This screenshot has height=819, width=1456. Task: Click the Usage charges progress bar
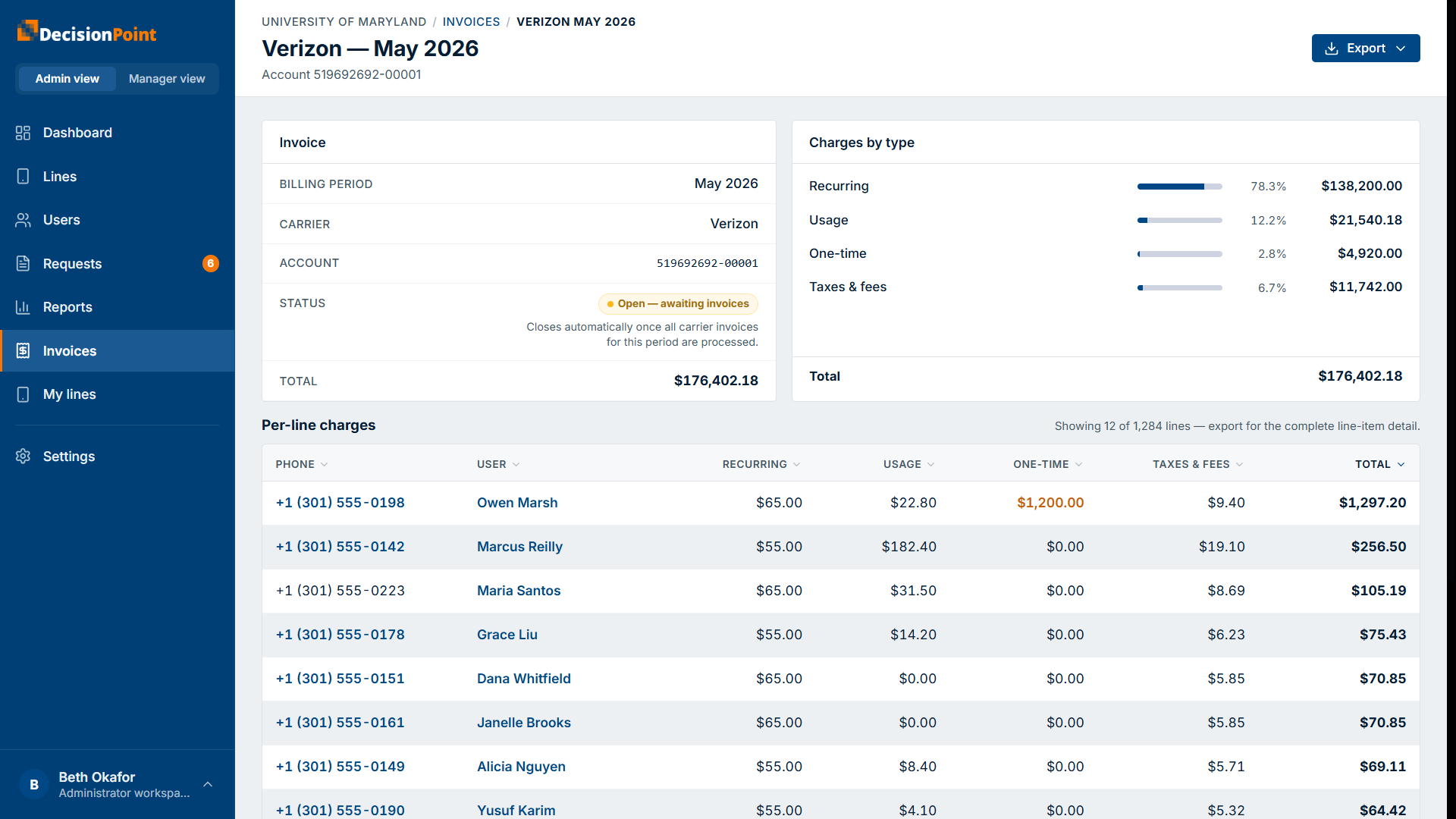coord(1180,221)
